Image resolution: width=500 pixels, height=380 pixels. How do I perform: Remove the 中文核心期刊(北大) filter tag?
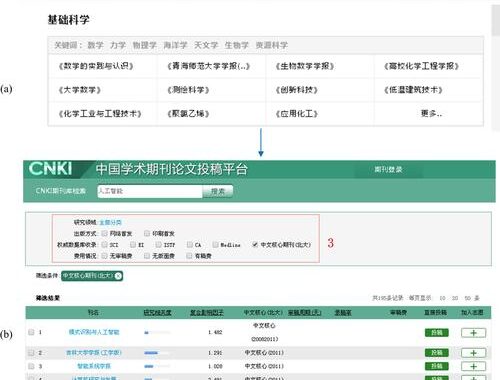coord(118,276)
